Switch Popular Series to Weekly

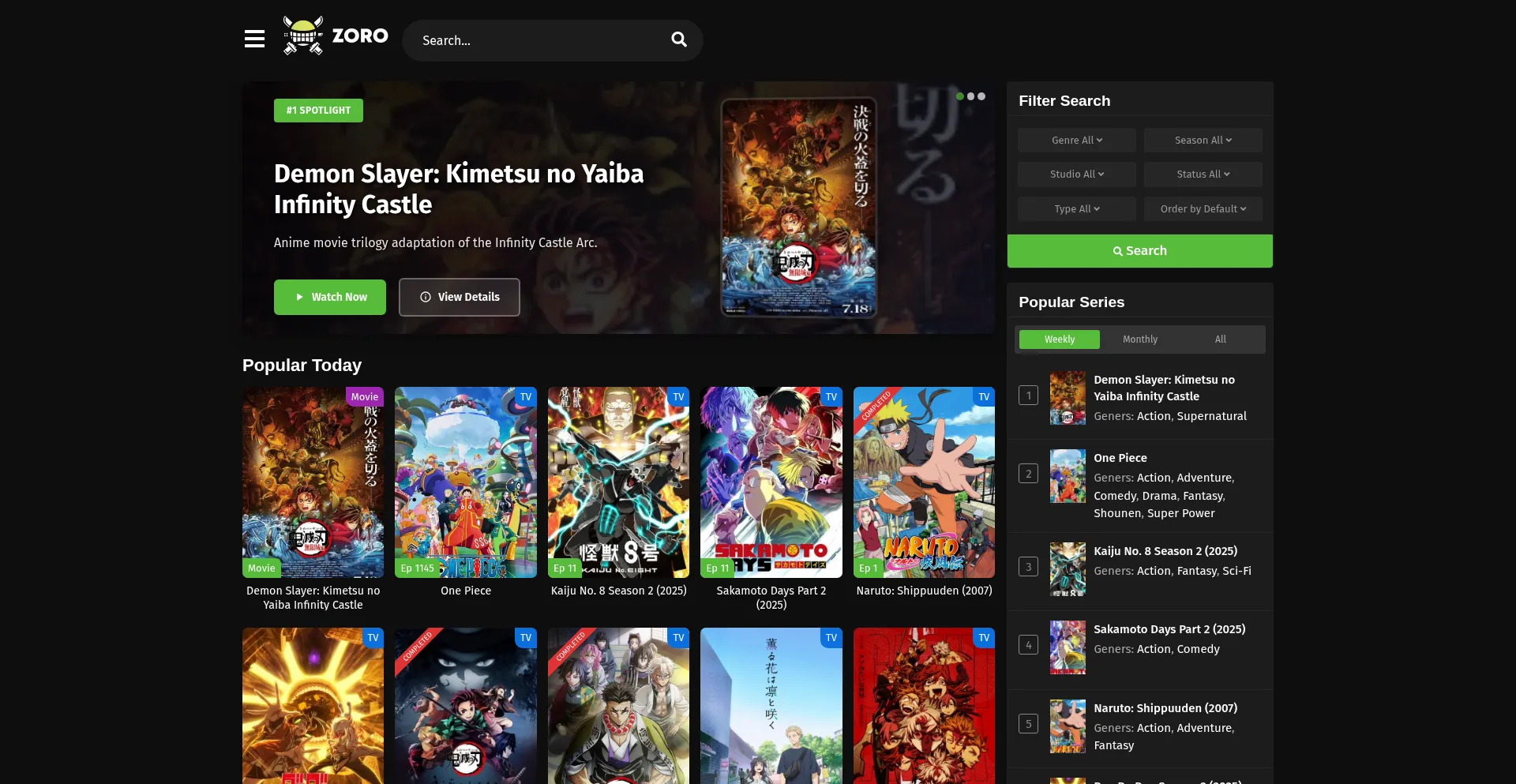(x=1059, y=339)
